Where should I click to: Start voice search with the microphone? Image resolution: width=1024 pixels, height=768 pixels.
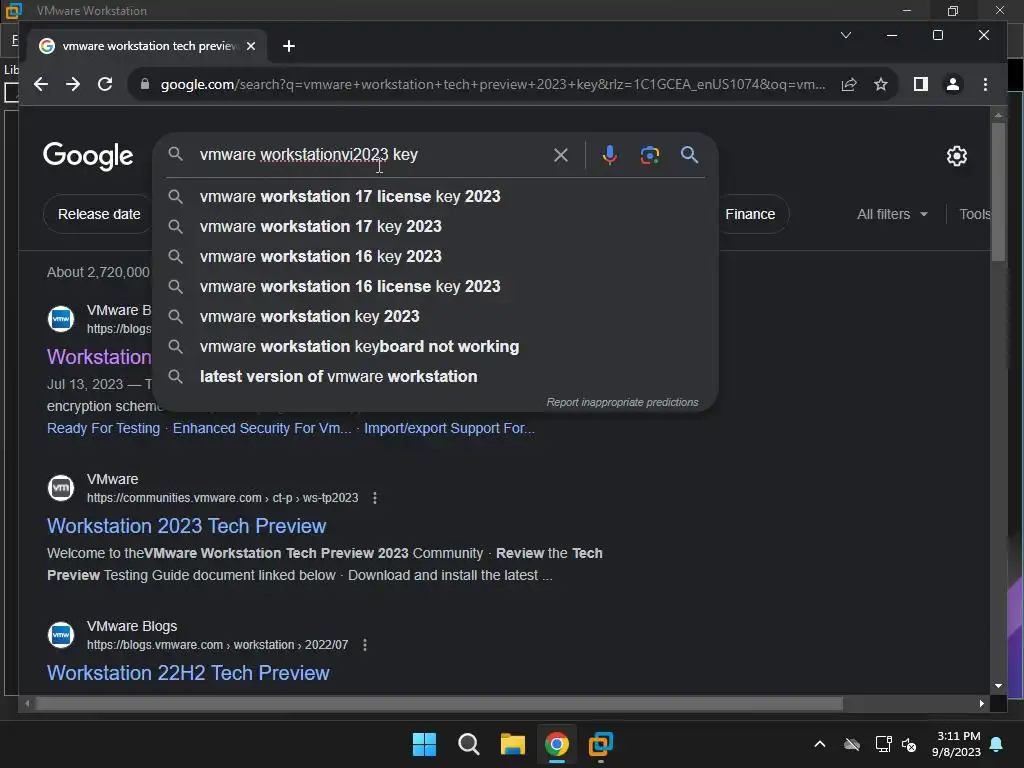tap(609, 155)
